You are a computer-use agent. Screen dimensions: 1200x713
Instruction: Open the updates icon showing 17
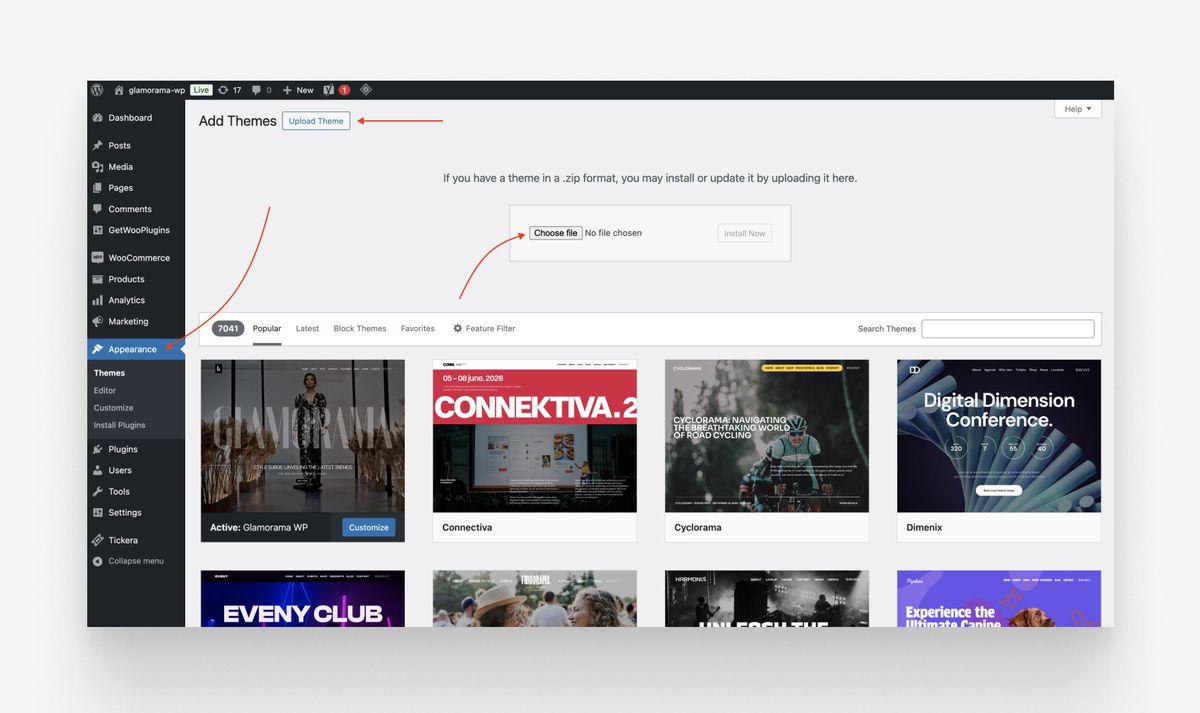click(230, 90)
